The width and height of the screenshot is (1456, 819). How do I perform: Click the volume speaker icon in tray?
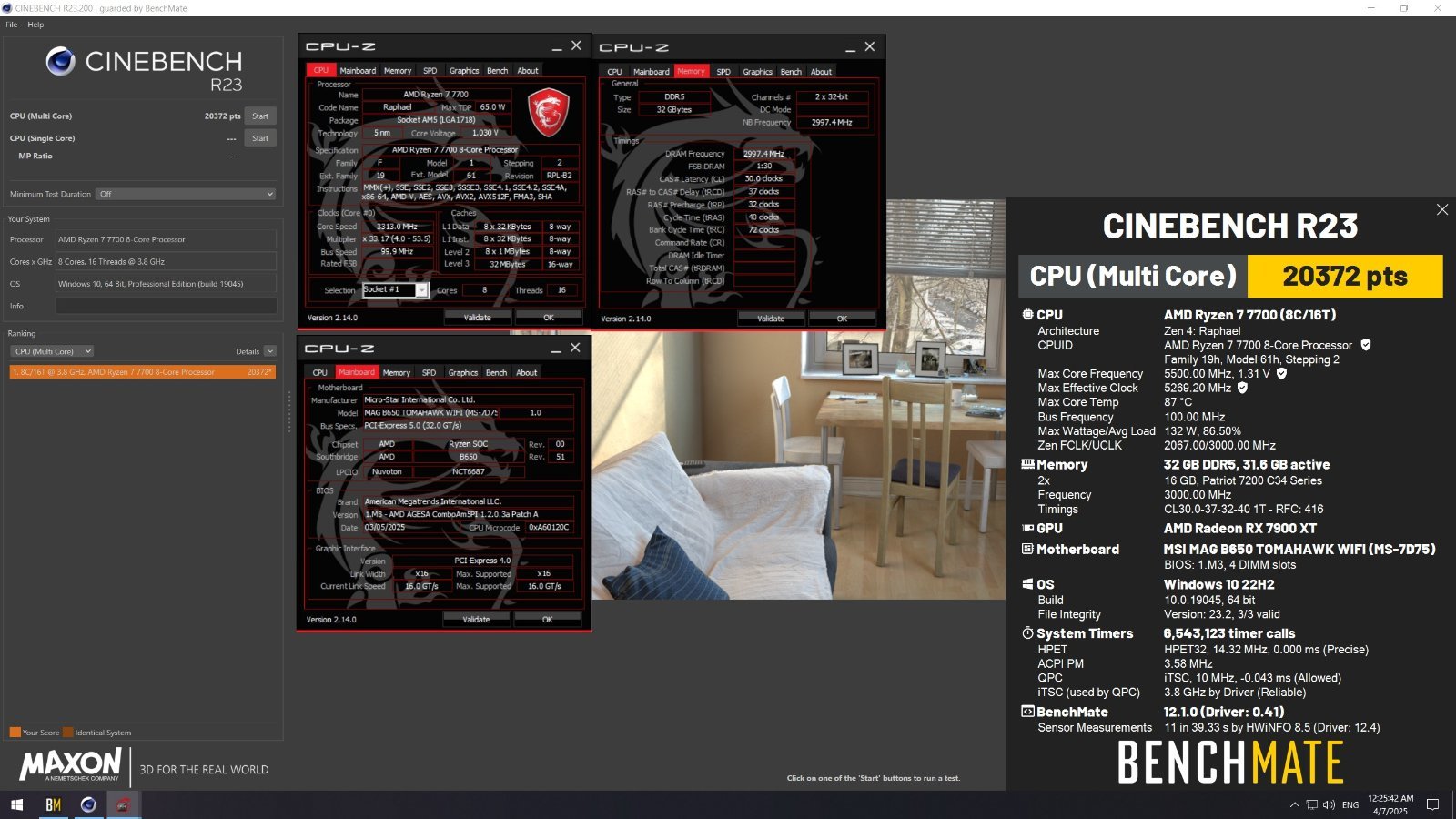[1330, 804]
